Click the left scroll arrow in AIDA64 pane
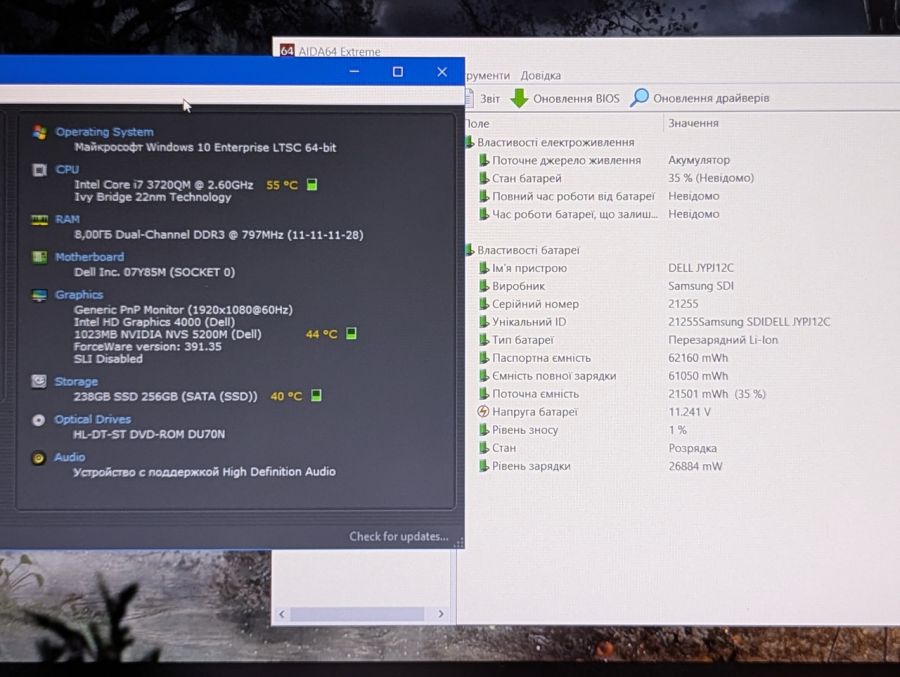The image size is (900, 677). 281,614
